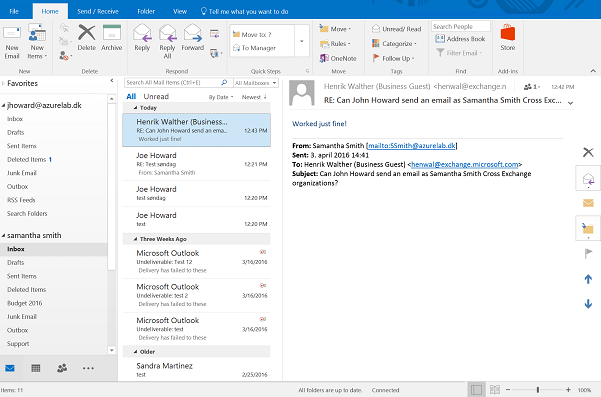Archive the selected message
Viewport: 601px width, 397px height.
112,38
